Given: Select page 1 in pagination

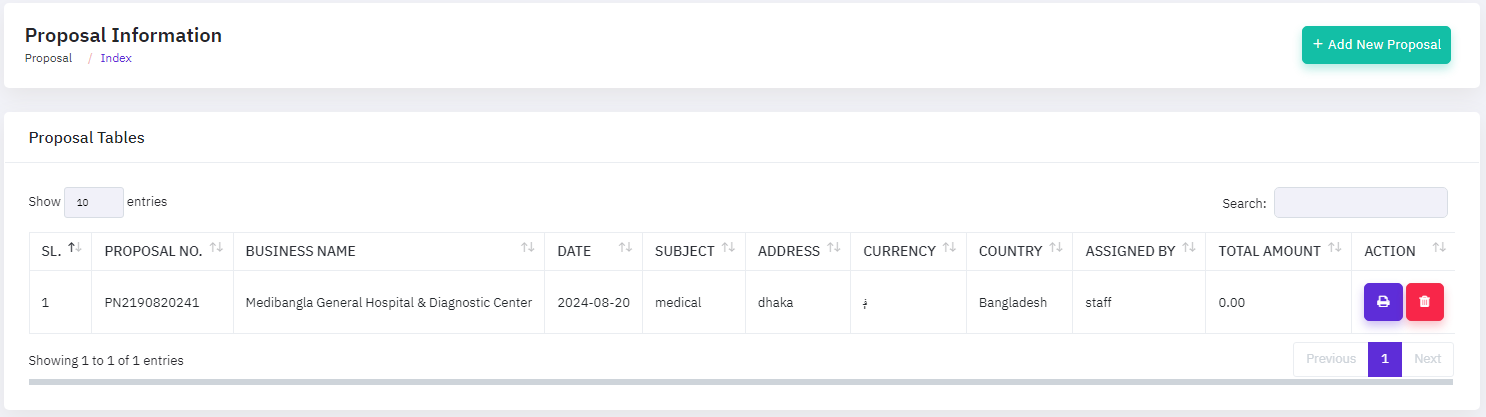Looking at the screenshot, I should (x=1385, y=359).
